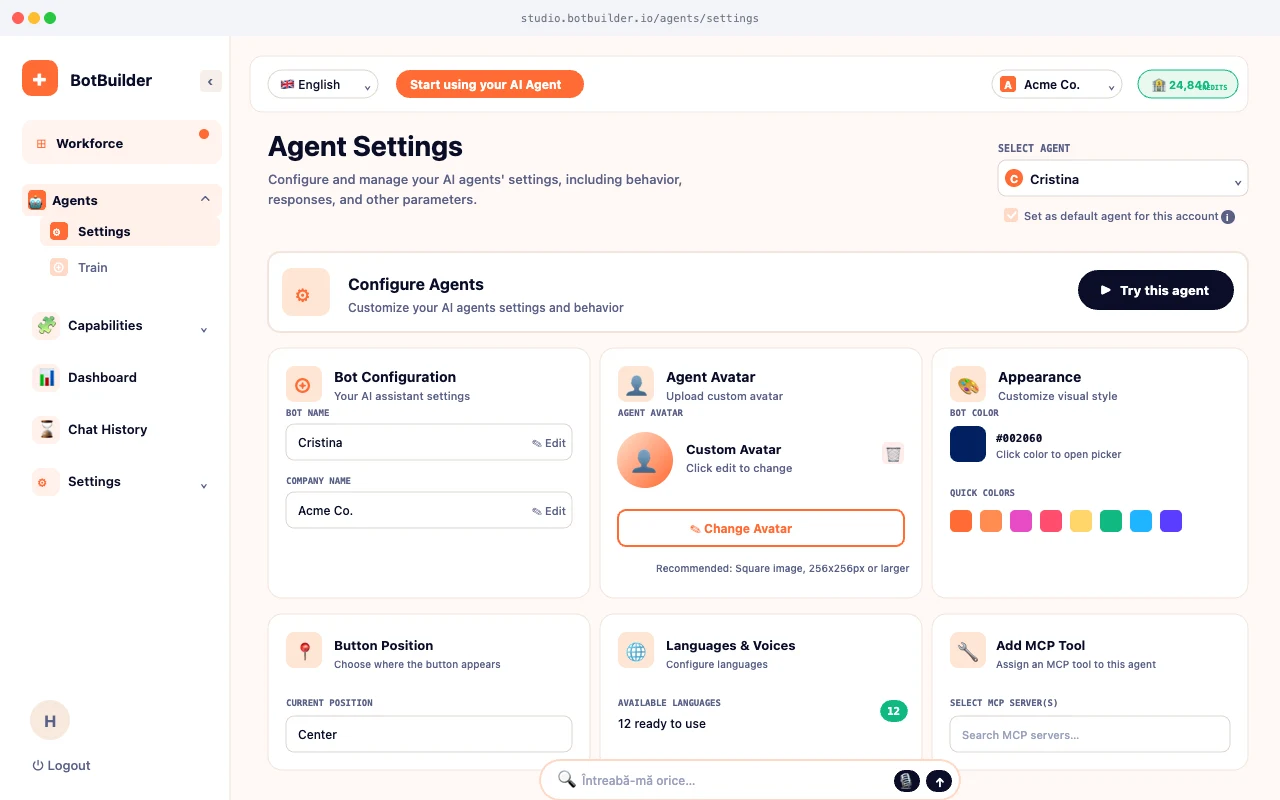The image size is (1280, 800).
Task: Open the bot color picker #002060 swatch
Action: coord(968,444)
